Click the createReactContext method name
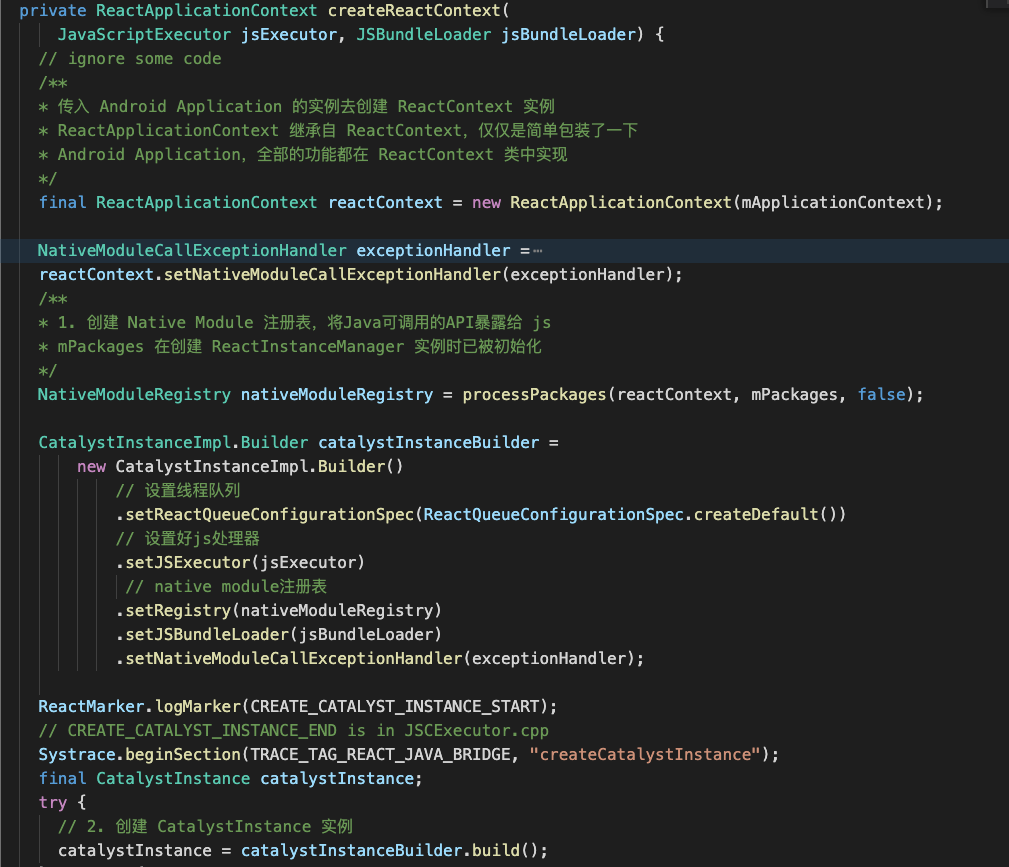1009x867 pixels. tap(414, 11)
